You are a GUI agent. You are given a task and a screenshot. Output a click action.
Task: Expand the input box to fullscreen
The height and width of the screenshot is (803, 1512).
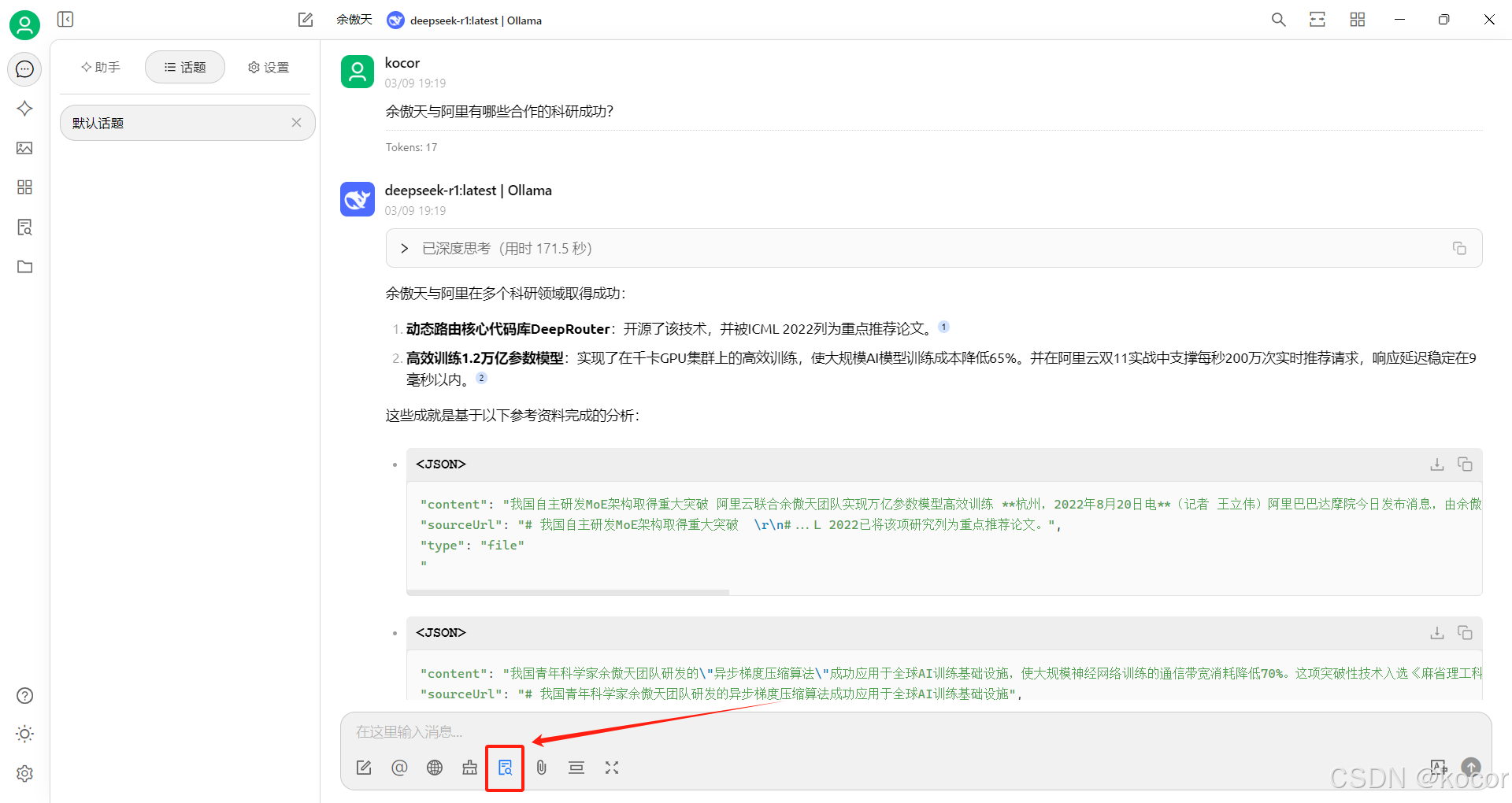(x=612, y=768)
